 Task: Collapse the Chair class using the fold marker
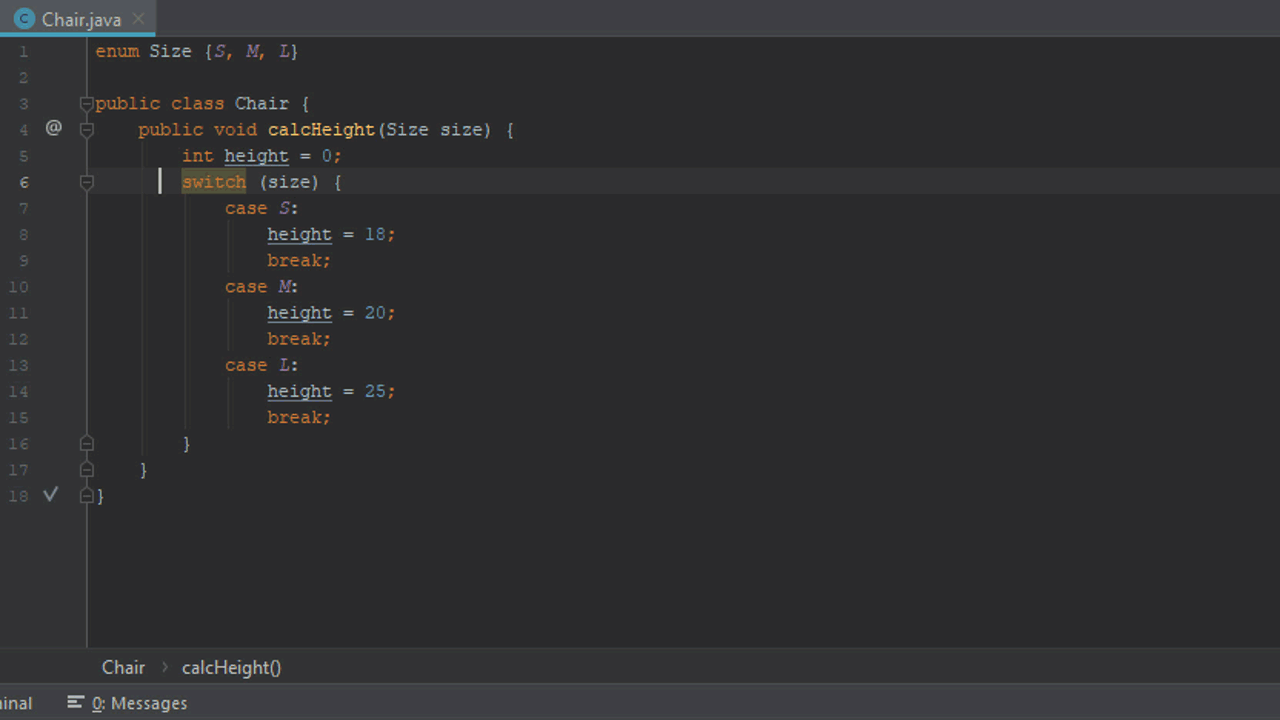(x=86, y=102)
